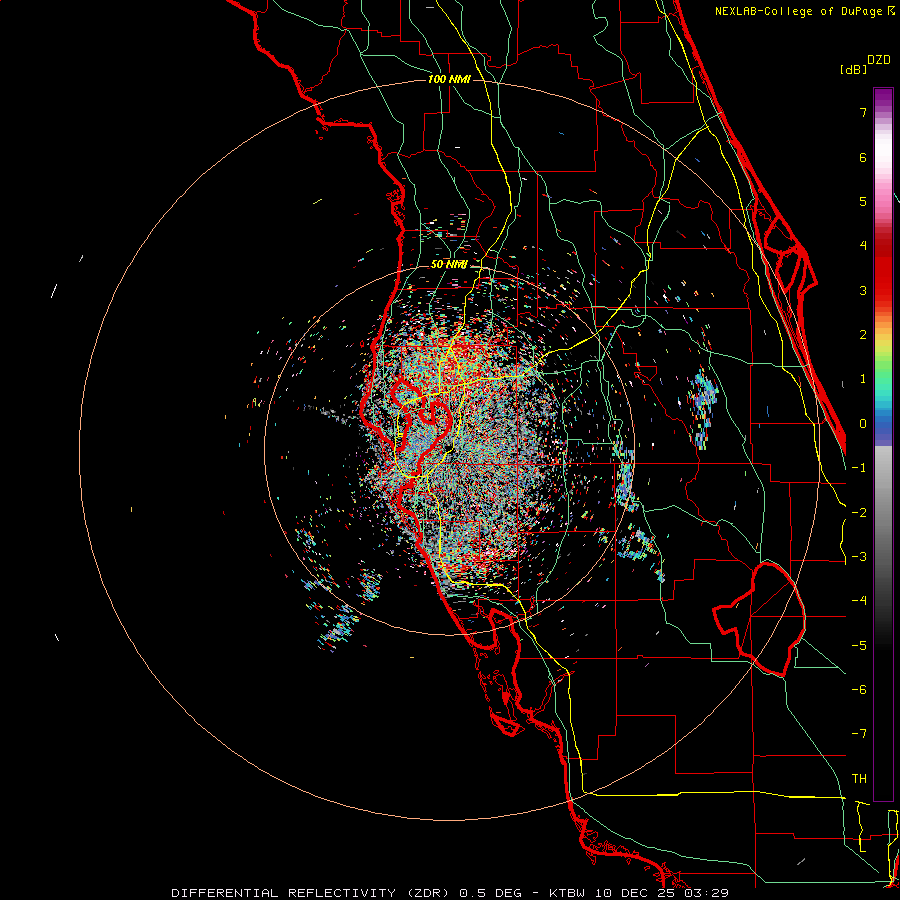Click the 5 value on color scale
The image size is (900, 900).
863,201
